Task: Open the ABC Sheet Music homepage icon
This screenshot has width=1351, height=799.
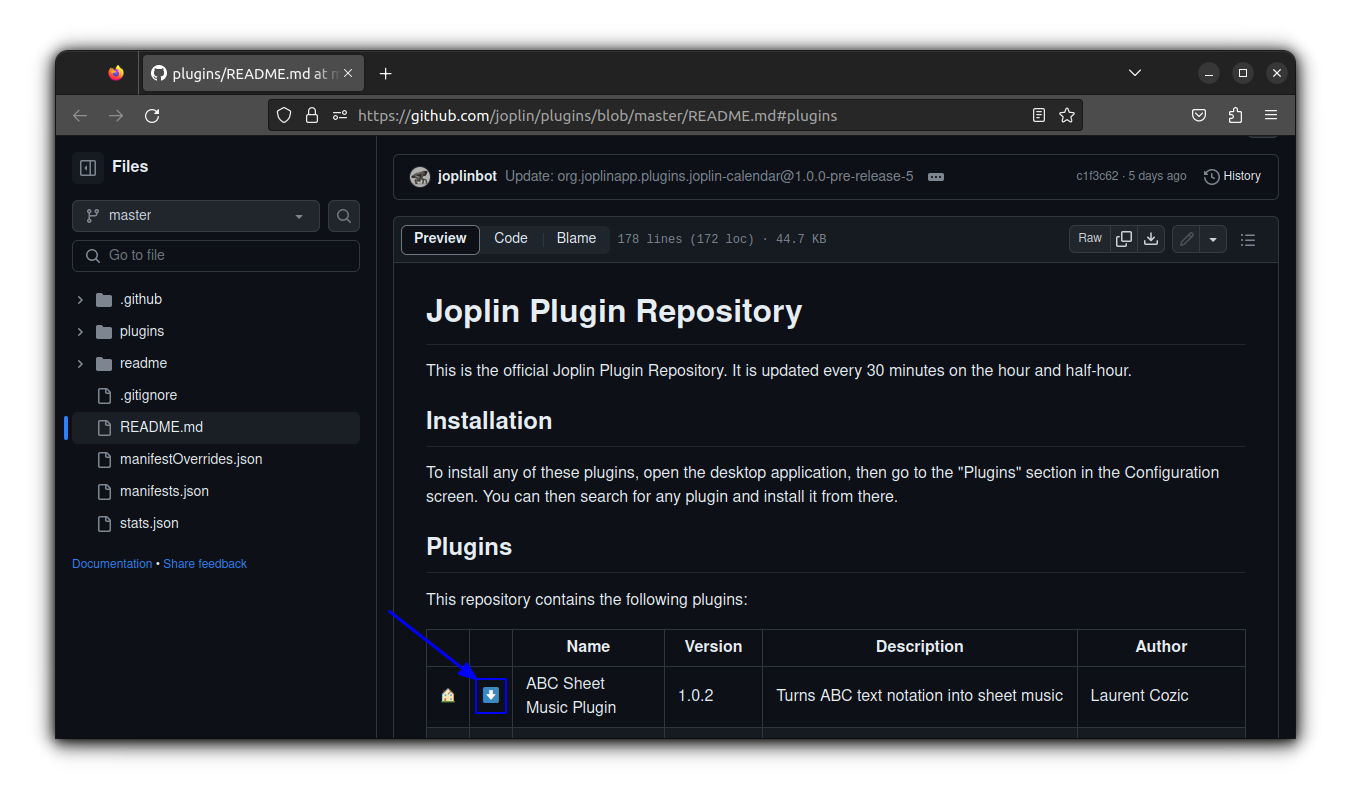Action: 448,695
